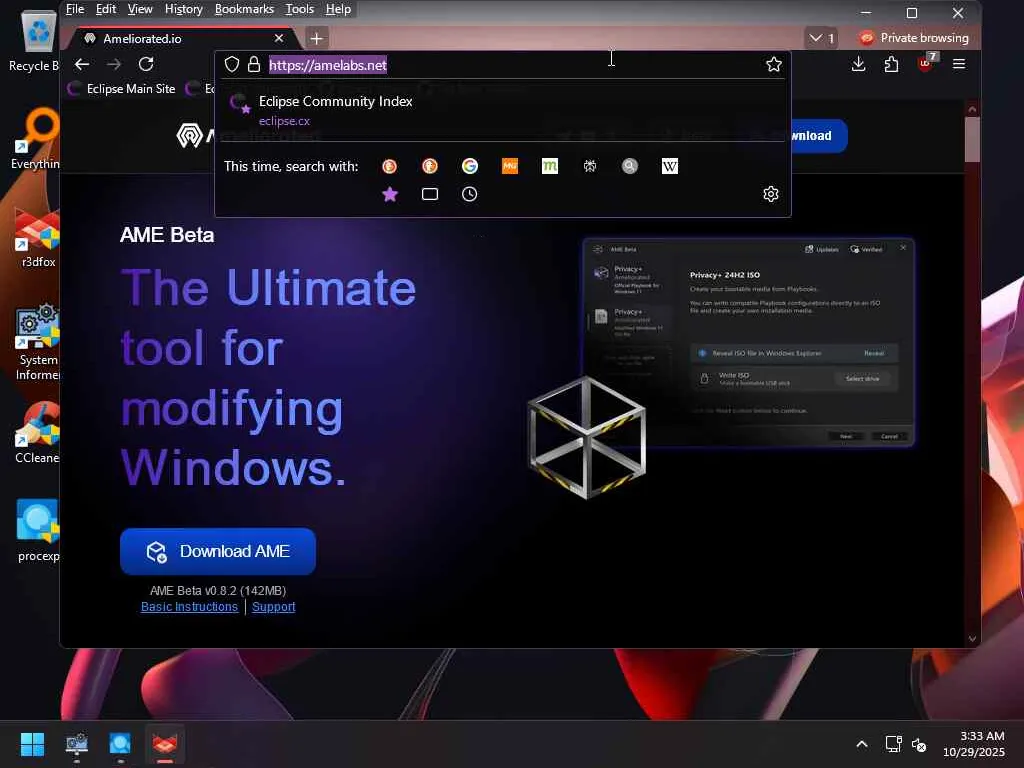Viewport: 1024px width, 768px height.
Task: Open the History menu
Action: coord(184,9)
